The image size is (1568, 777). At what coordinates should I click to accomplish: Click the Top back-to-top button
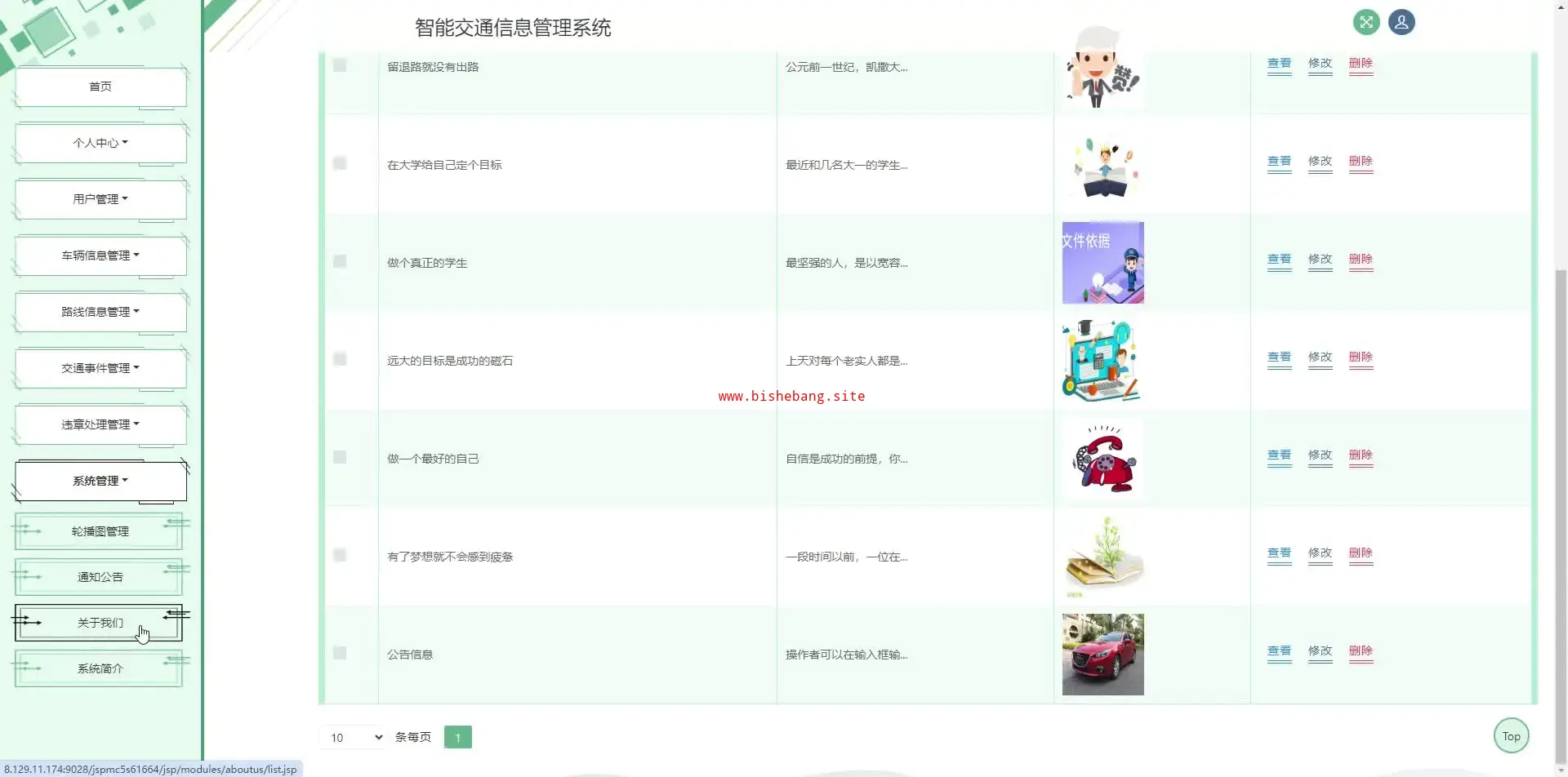click(x=1512, y=736)
